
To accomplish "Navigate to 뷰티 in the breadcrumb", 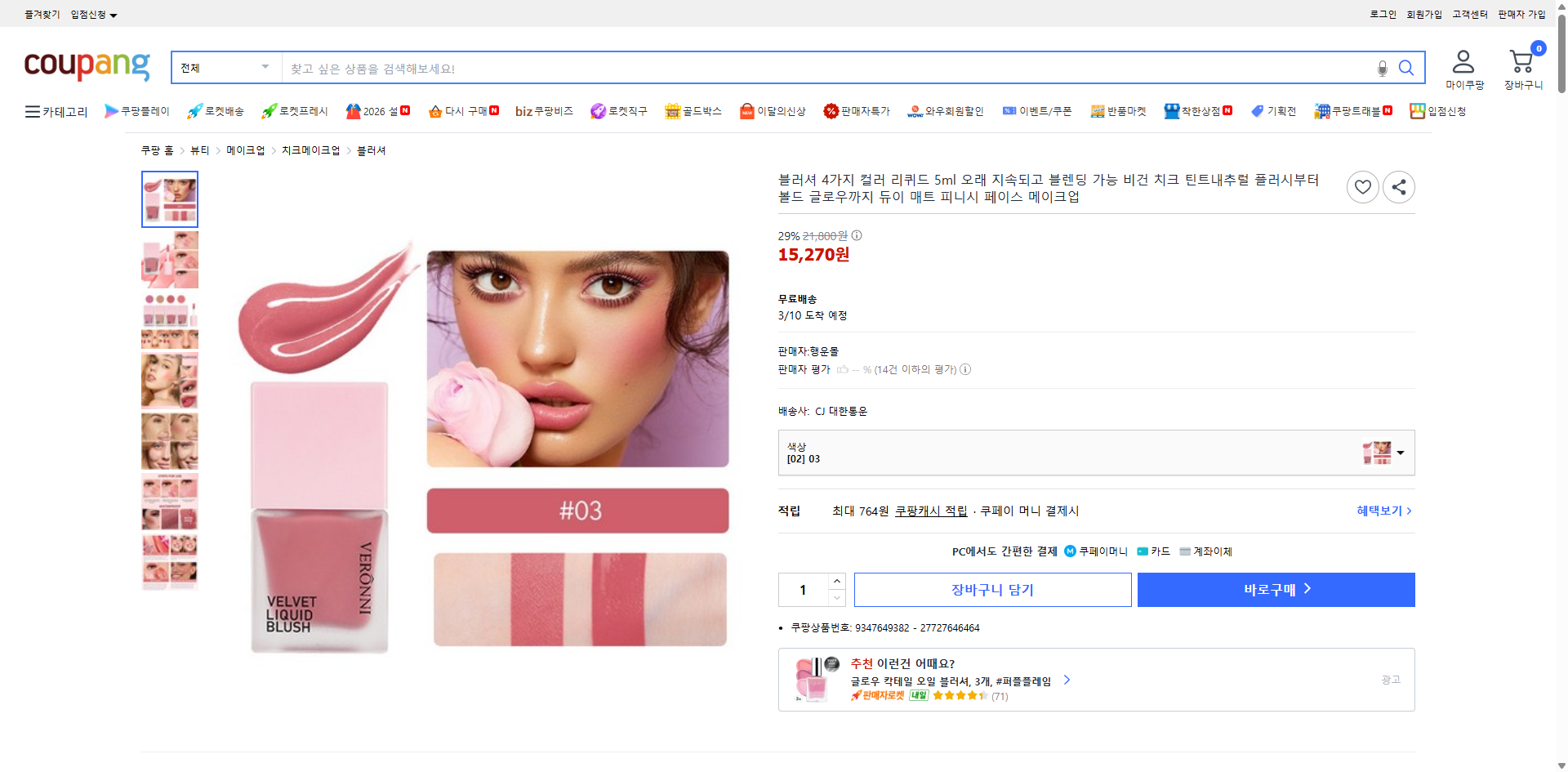I will 198,150.
